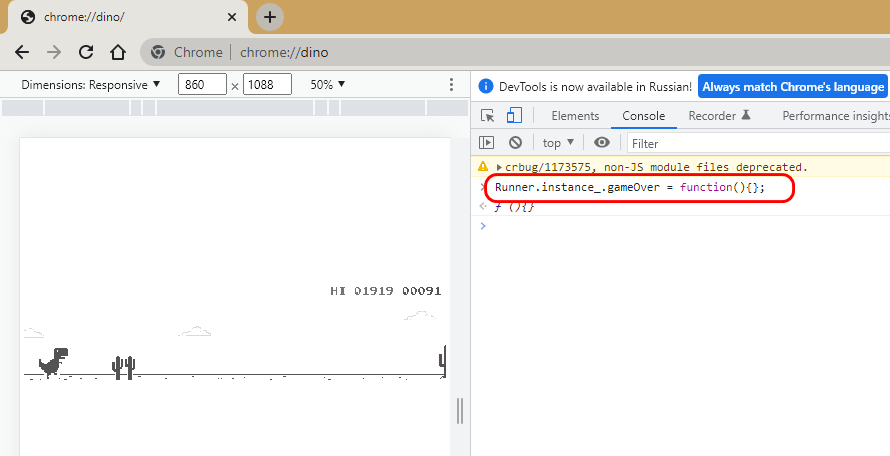
Task: Click the DevTools info icon
Action: [485, 86]
